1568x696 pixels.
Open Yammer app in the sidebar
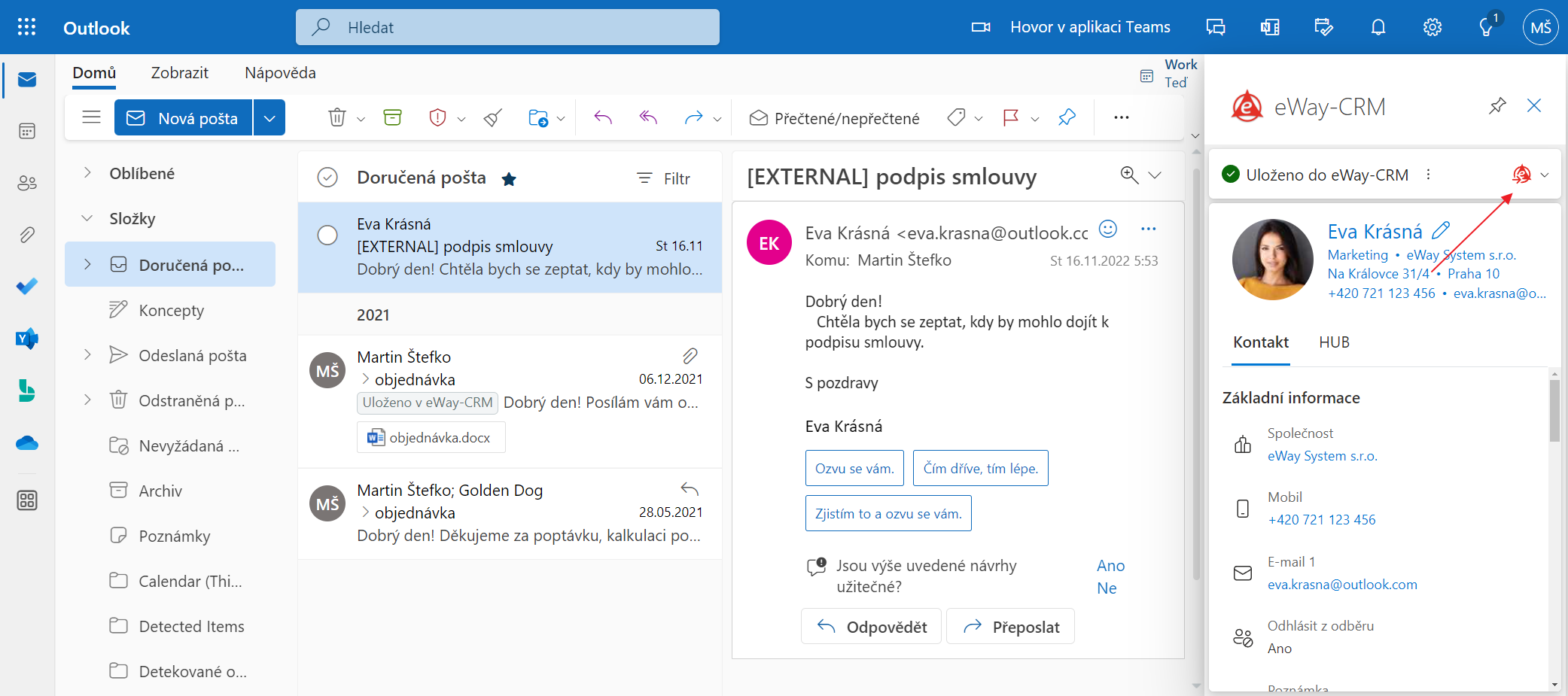[x=27, y=339]
